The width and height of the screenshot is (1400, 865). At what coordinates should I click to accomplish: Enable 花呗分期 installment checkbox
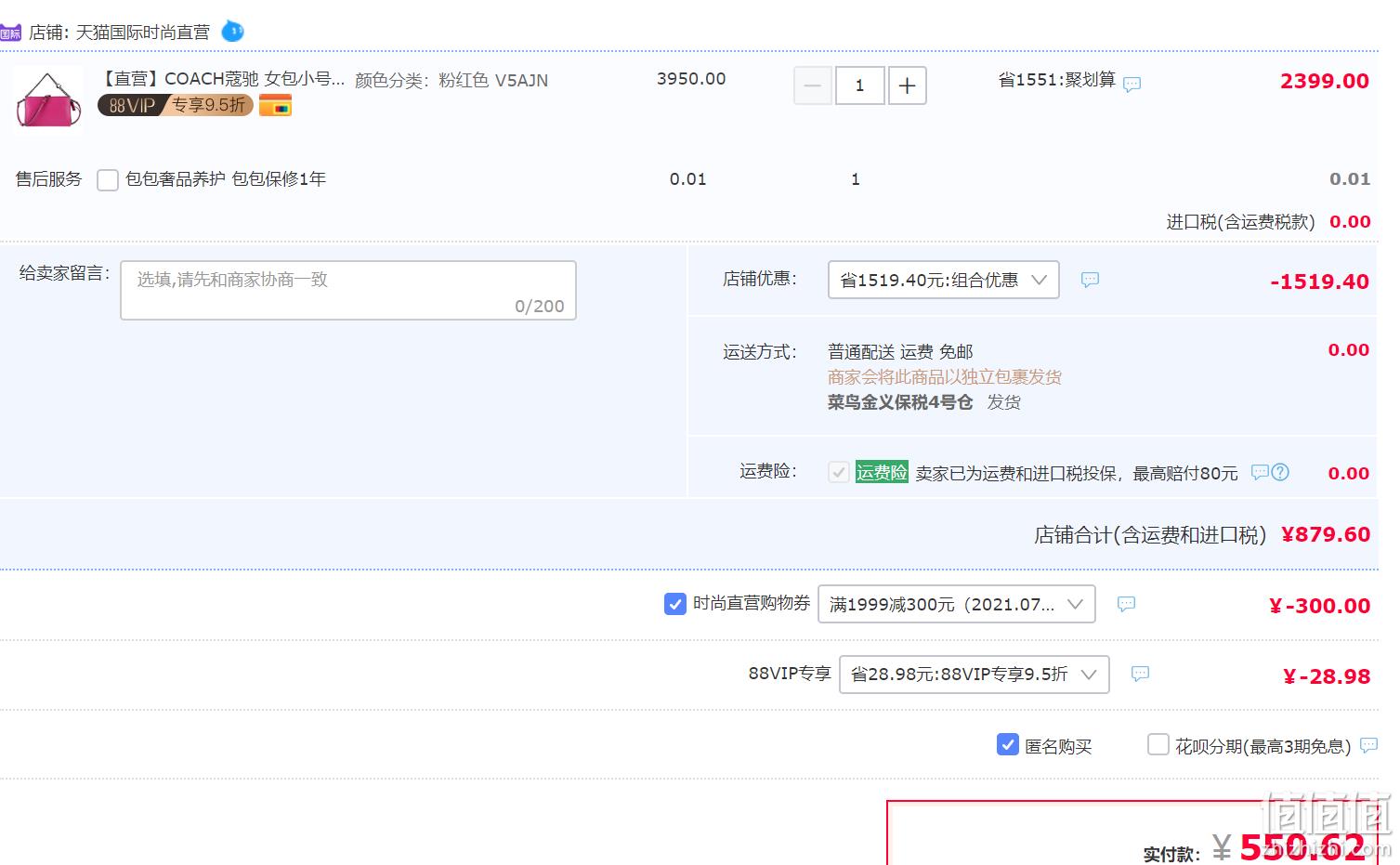(x=1158, y=744)
